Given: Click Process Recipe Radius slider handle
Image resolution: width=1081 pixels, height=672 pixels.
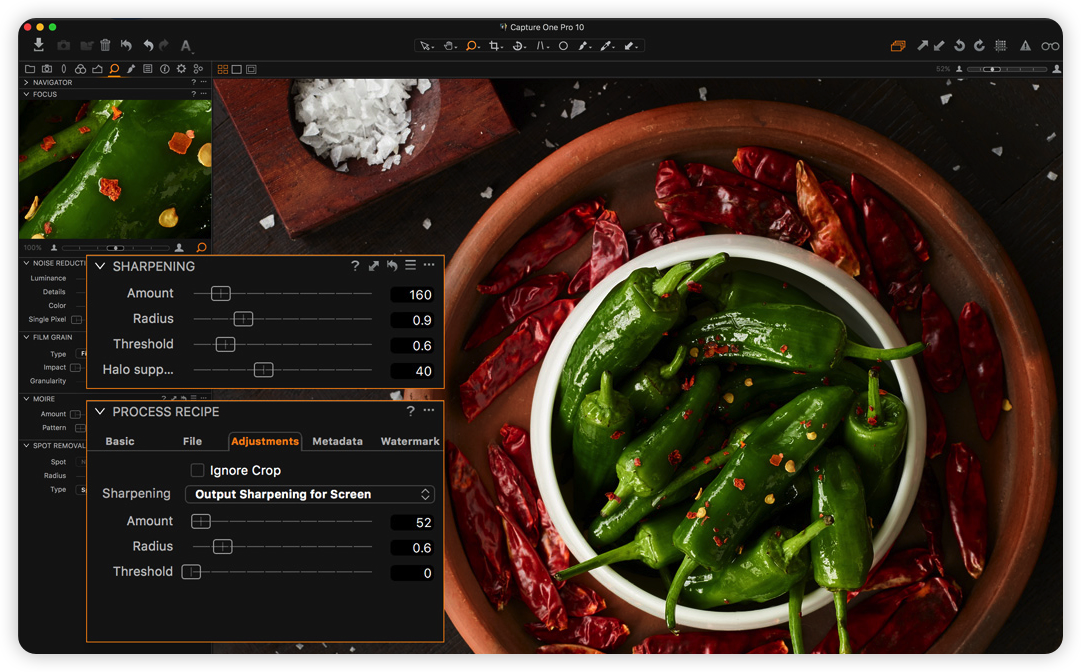Looking at the screenshot, I should (x=223, y=547).
